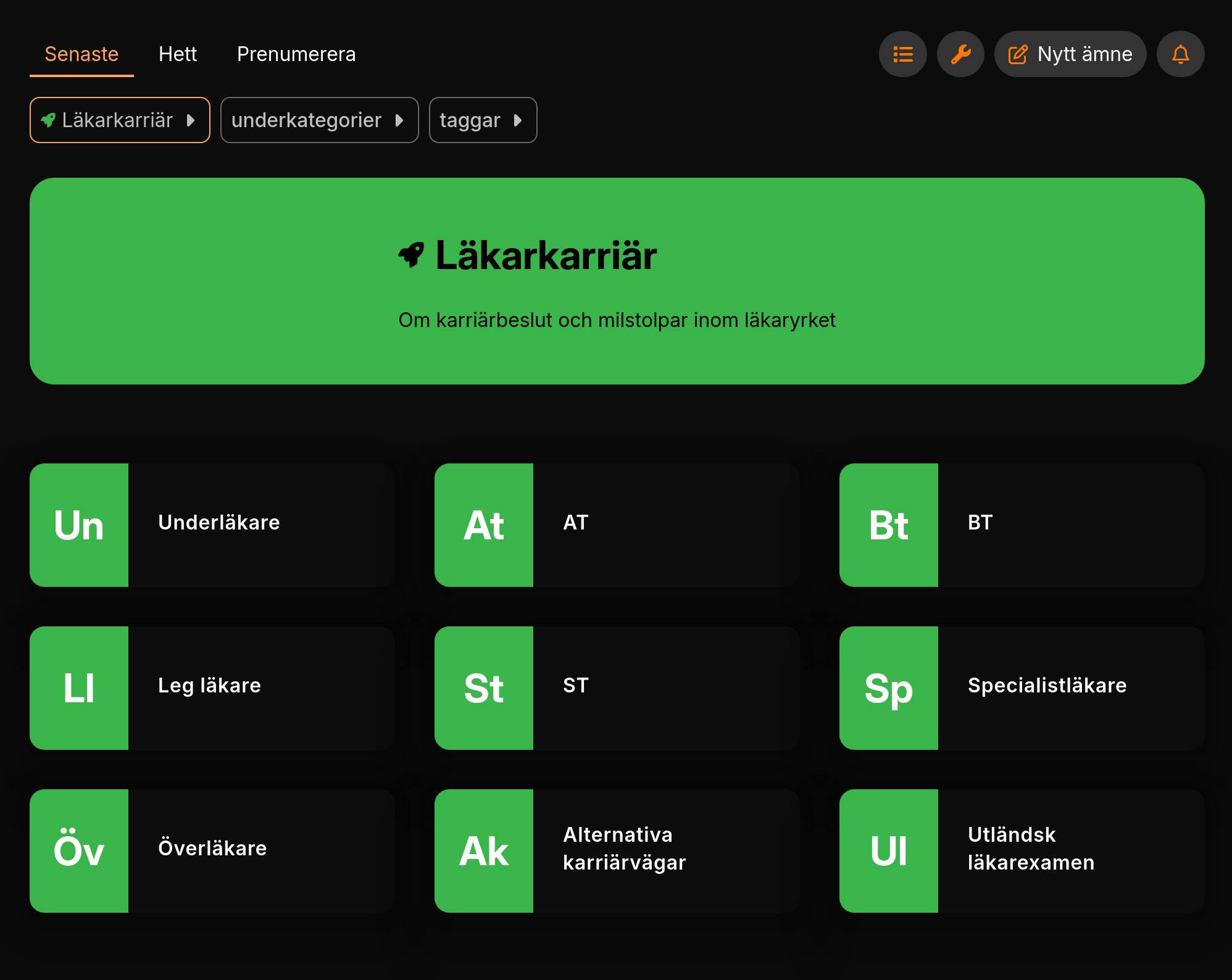Viewport: 1232px width, 980px height.
Task: Open the underkategorier dropdown
Action: tap(319, 120)
